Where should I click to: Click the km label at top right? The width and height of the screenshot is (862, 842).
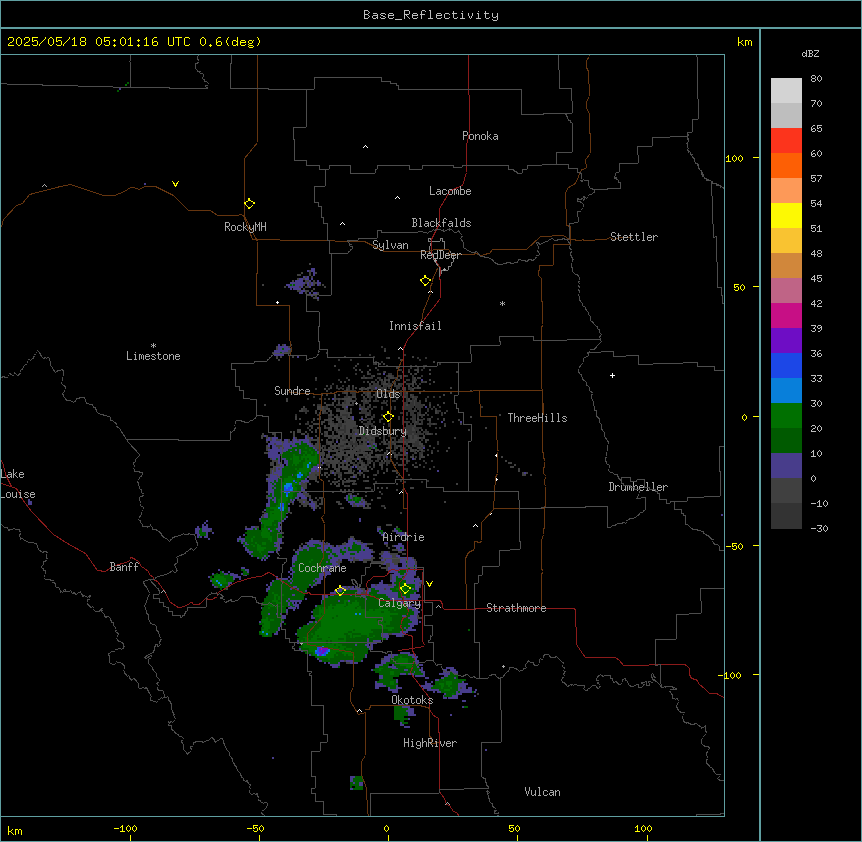[744, 42]
